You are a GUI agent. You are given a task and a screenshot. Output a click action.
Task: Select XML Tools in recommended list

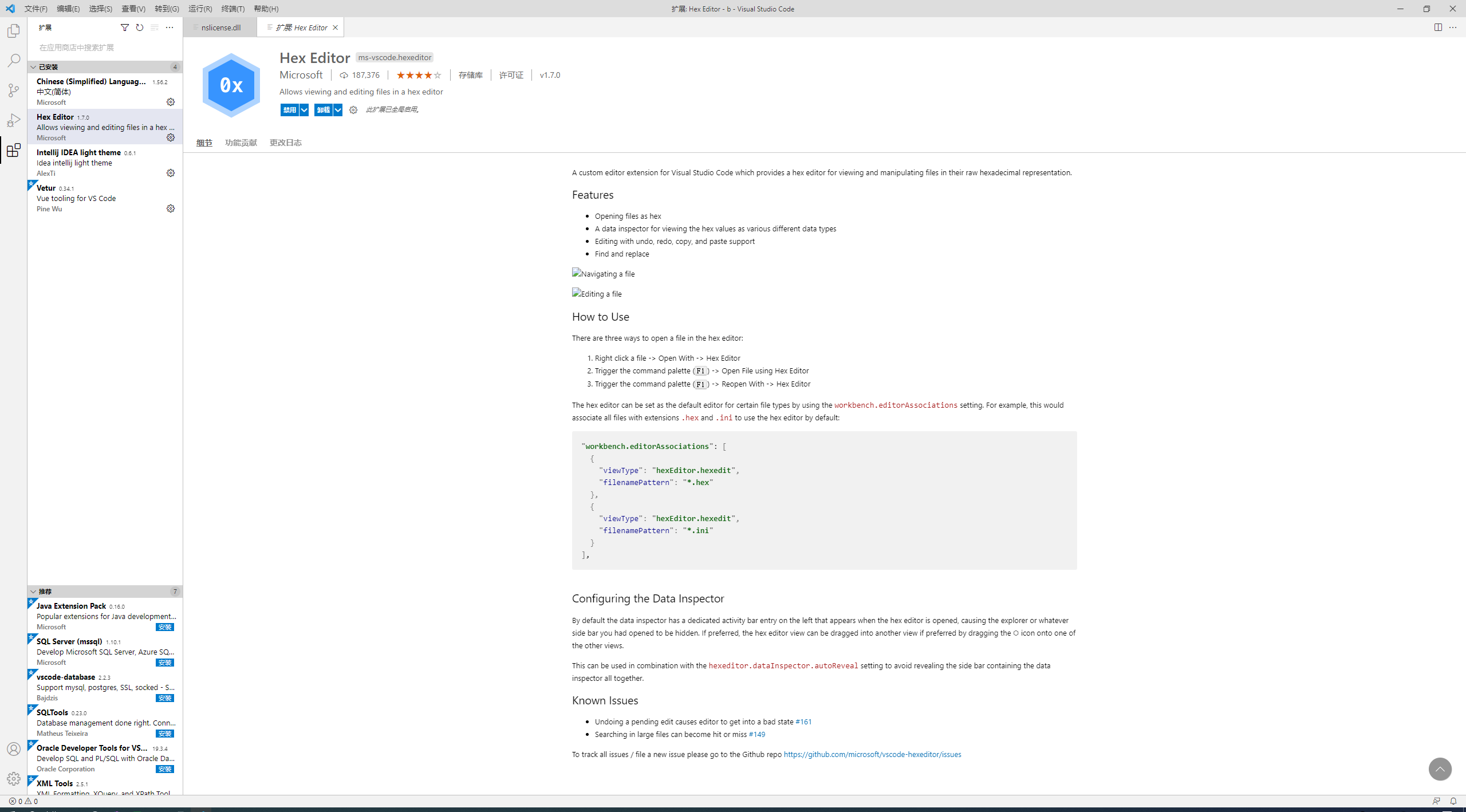click(105, 786)
